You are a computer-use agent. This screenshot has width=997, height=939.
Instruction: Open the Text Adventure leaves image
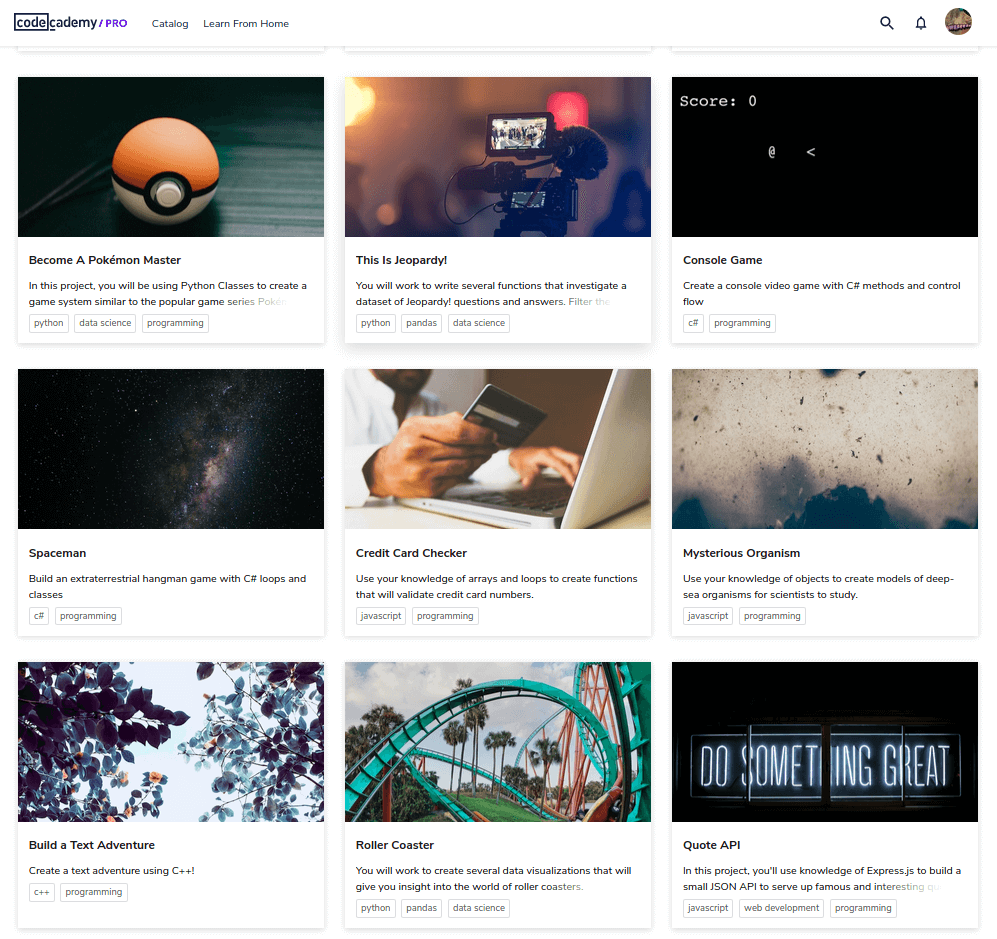tap(171, 742)
